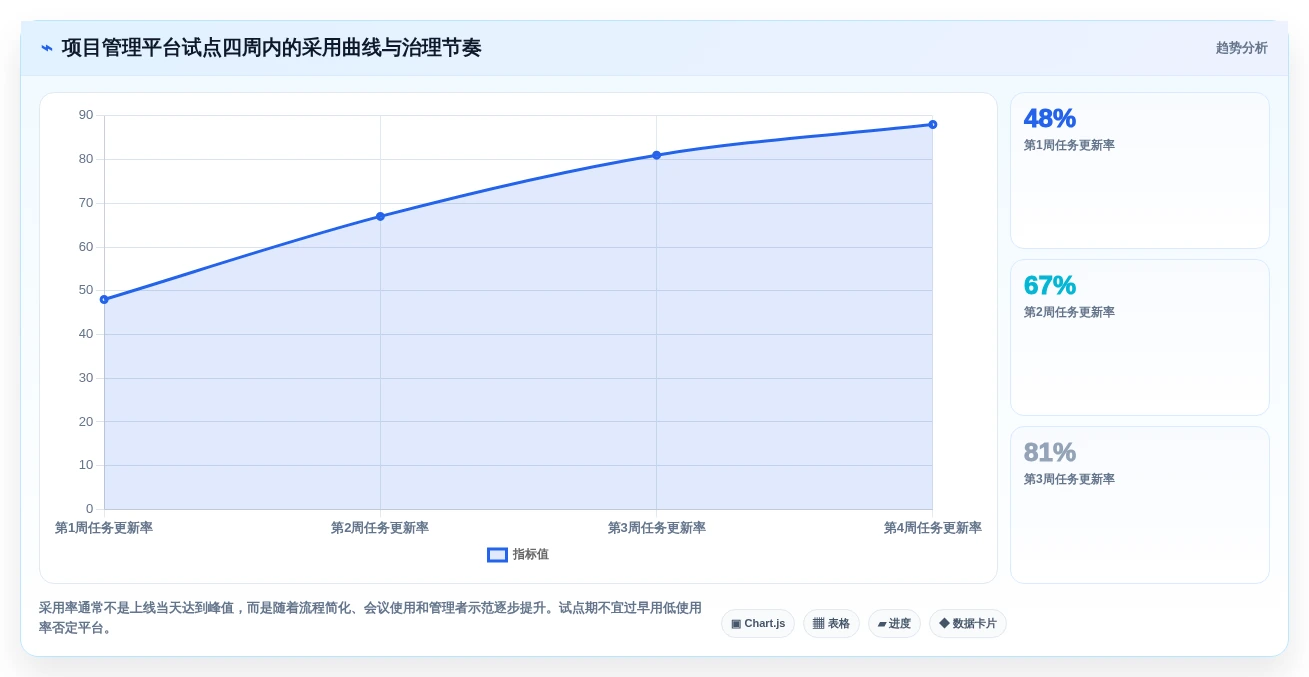Select the 数据卡片 tag chip
Viewport: 1309px width, 677px height.
(x=968, y=624)
